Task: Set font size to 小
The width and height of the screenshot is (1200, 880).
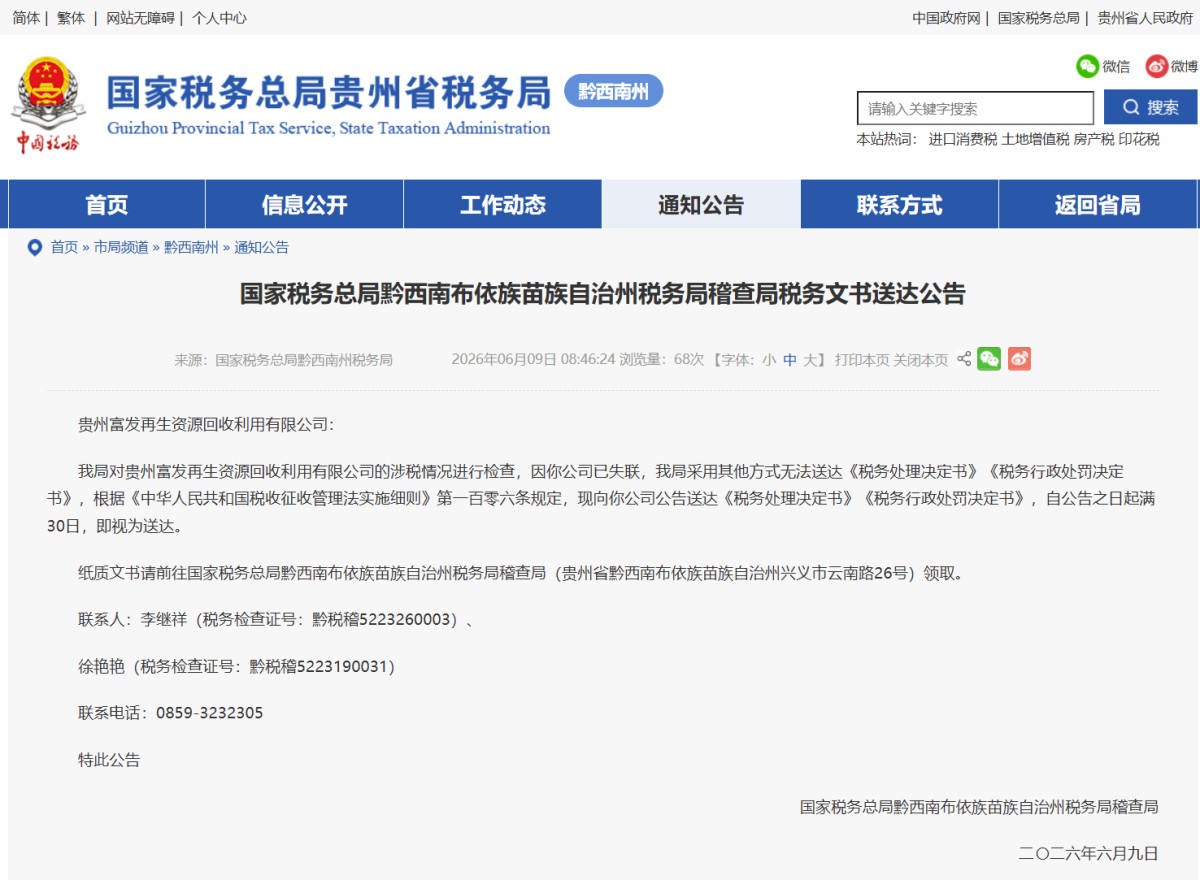Action: (x=768, y=360)
